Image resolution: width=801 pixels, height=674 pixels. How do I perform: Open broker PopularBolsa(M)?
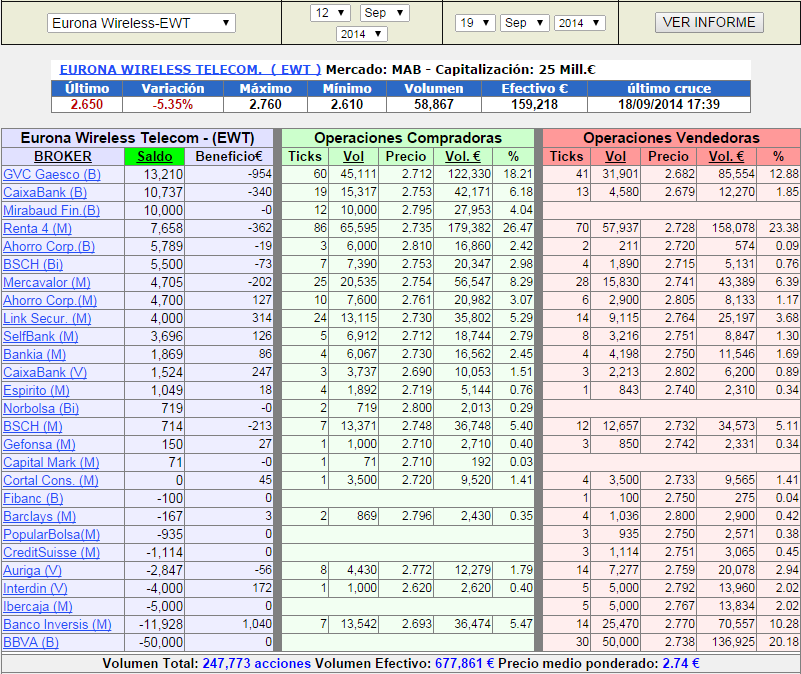click(x=52, y=534)
